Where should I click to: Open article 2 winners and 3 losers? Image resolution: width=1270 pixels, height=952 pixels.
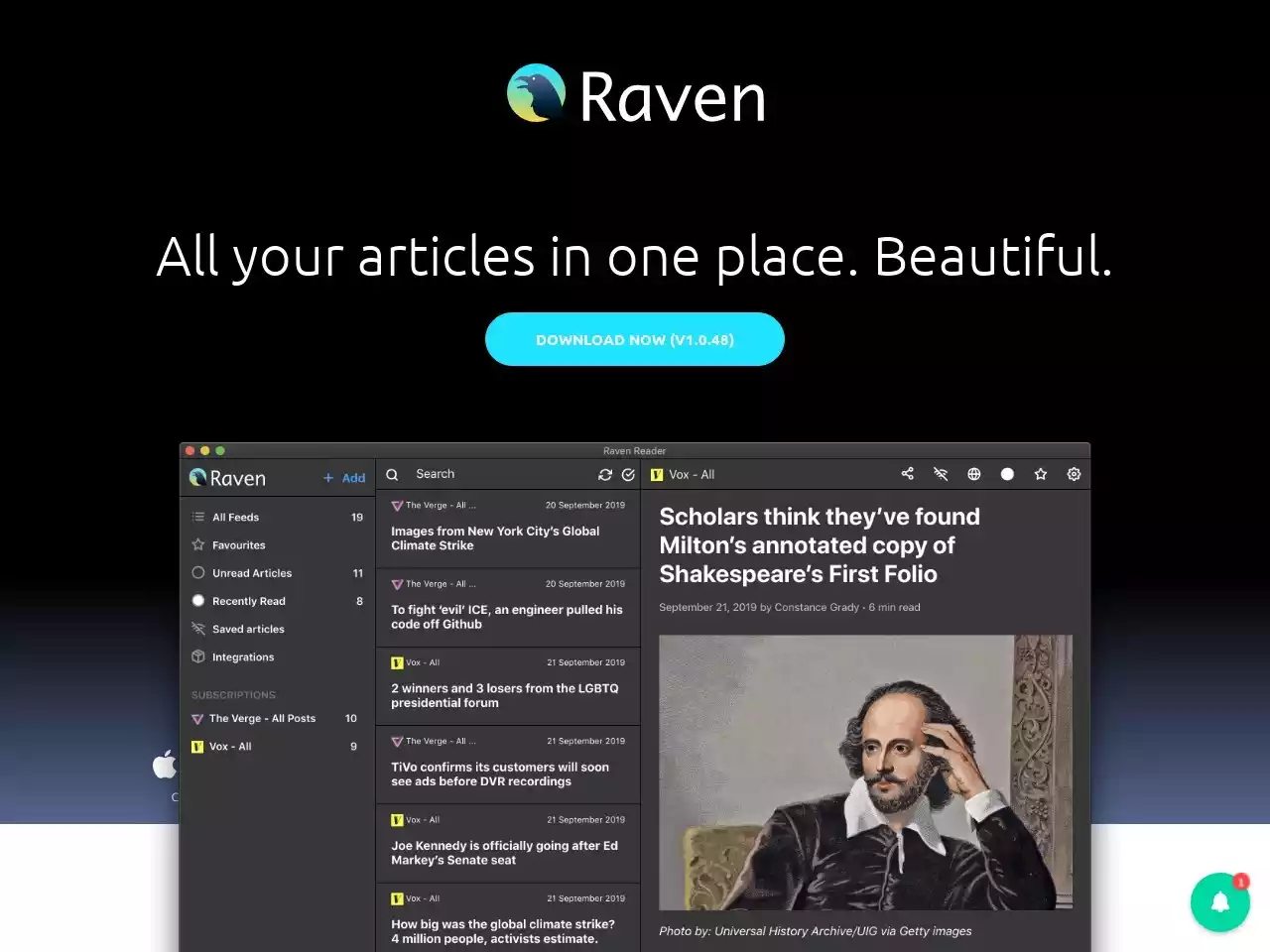[508, 686]
